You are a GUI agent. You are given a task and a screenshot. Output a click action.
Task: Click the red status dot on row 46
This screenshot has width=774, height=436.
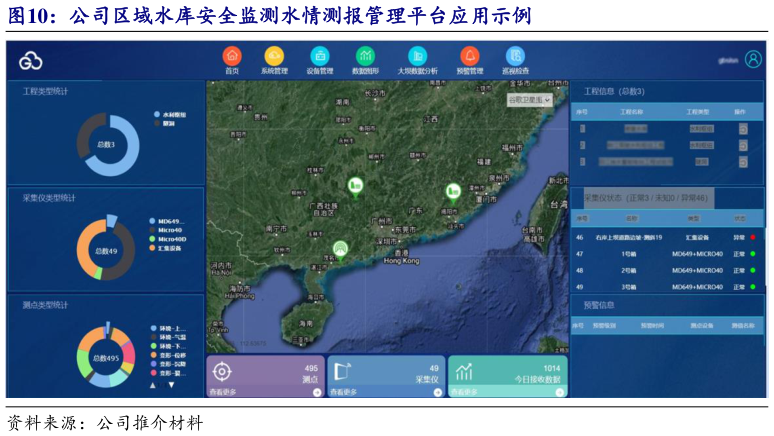tap(753, 238)
